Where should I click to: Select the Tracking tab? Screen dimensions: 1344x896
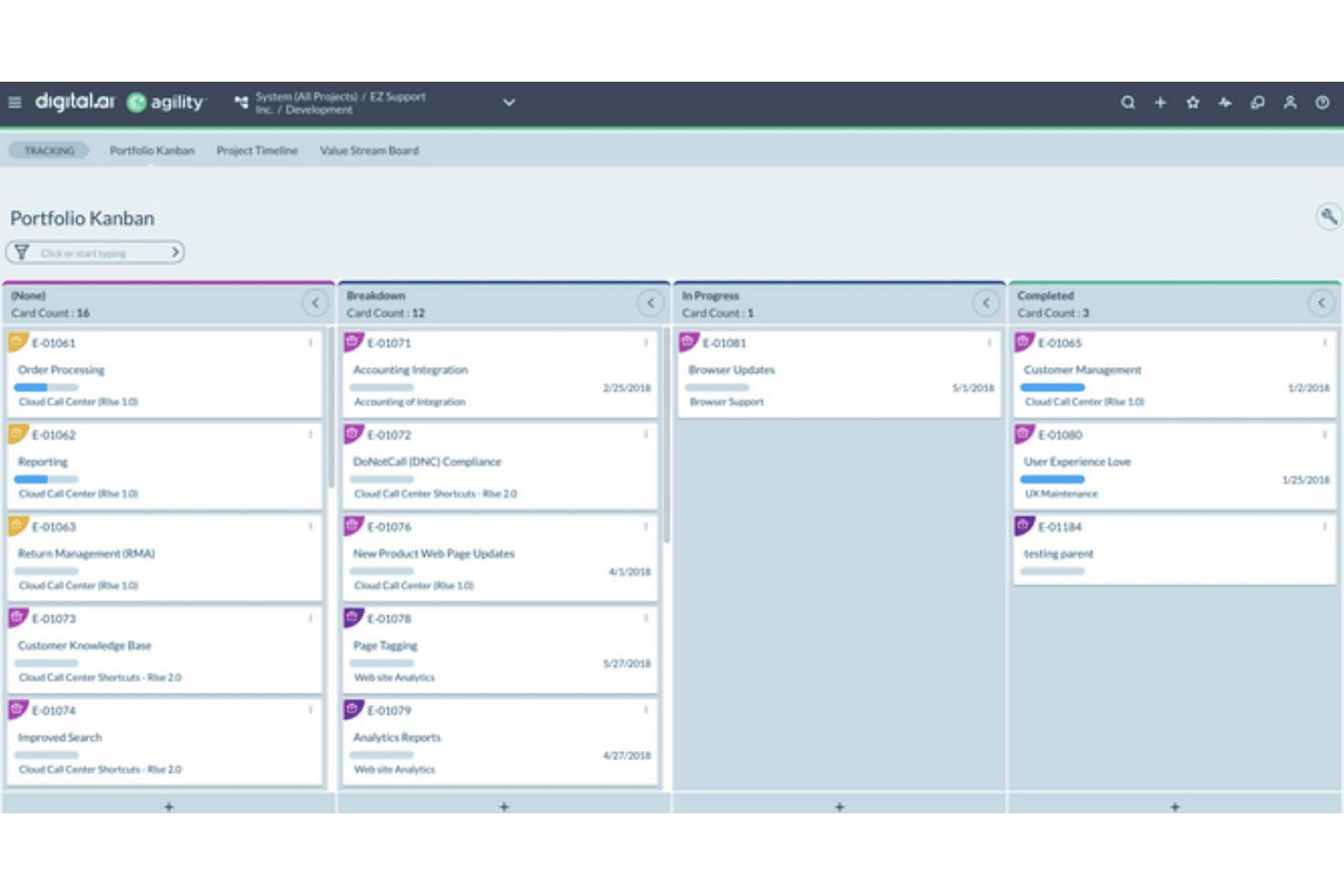[x=49, y=151]
